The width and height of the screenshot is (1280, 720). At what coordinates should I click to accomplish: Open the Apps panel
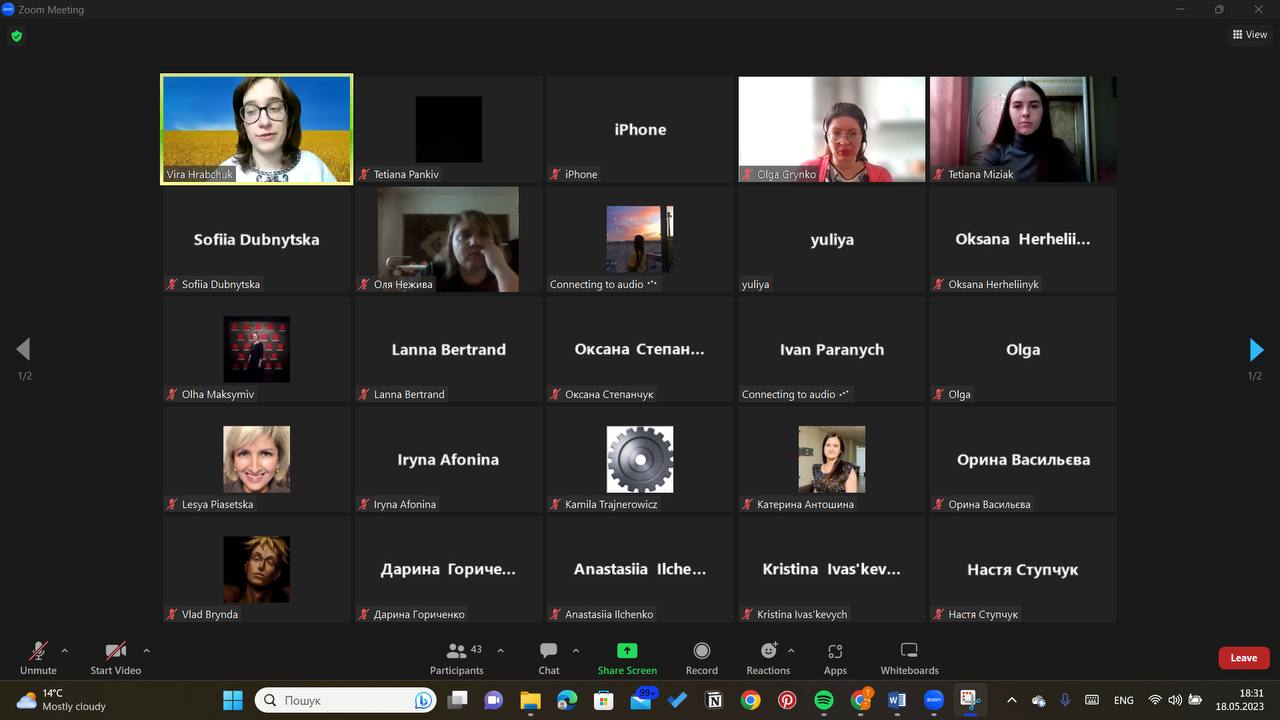coord(835,658)
